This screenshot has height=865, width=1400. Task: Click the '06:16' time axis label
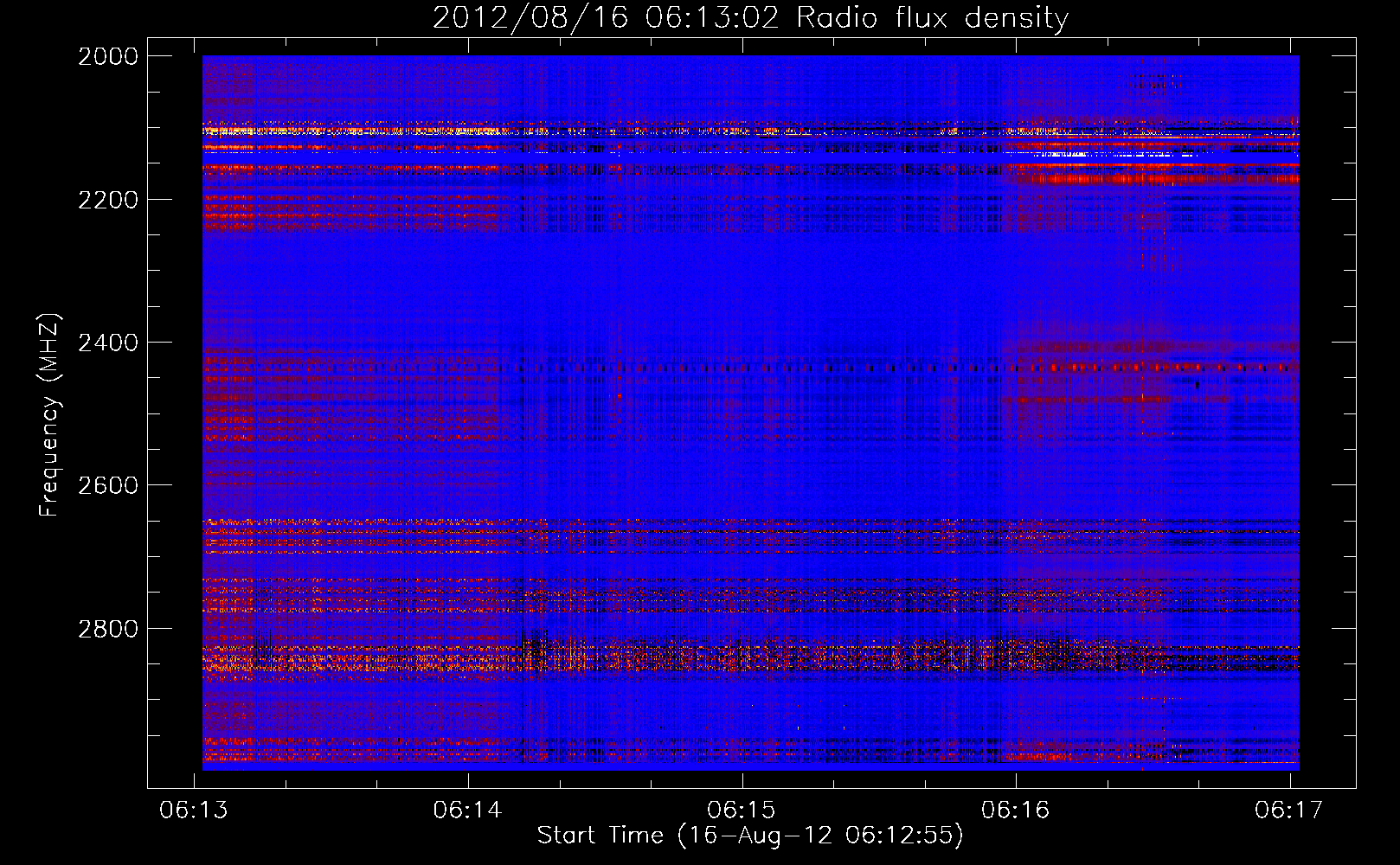coord(1016,810)
